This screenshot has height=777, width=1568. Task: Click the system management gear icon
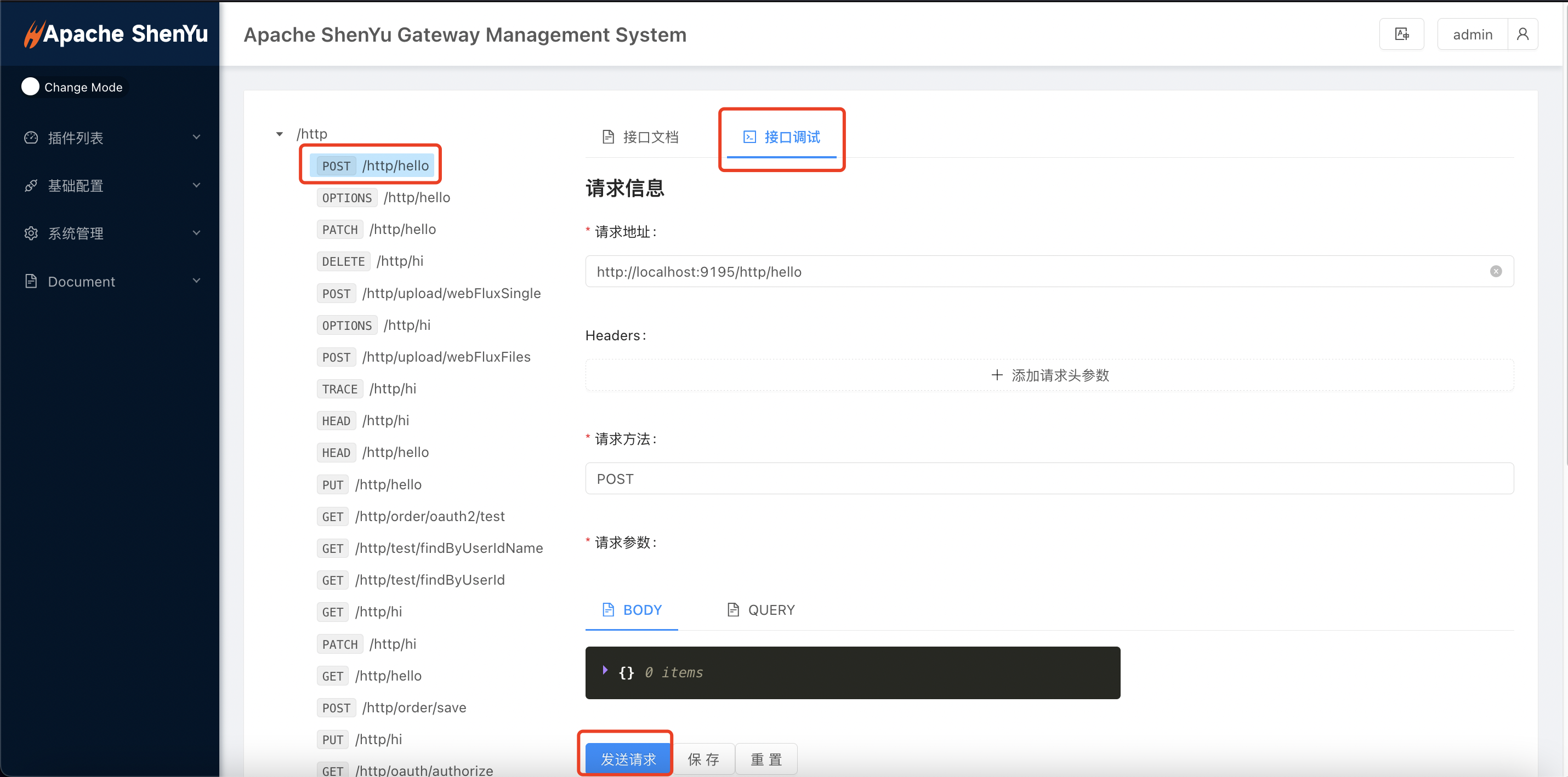[31, 233]
